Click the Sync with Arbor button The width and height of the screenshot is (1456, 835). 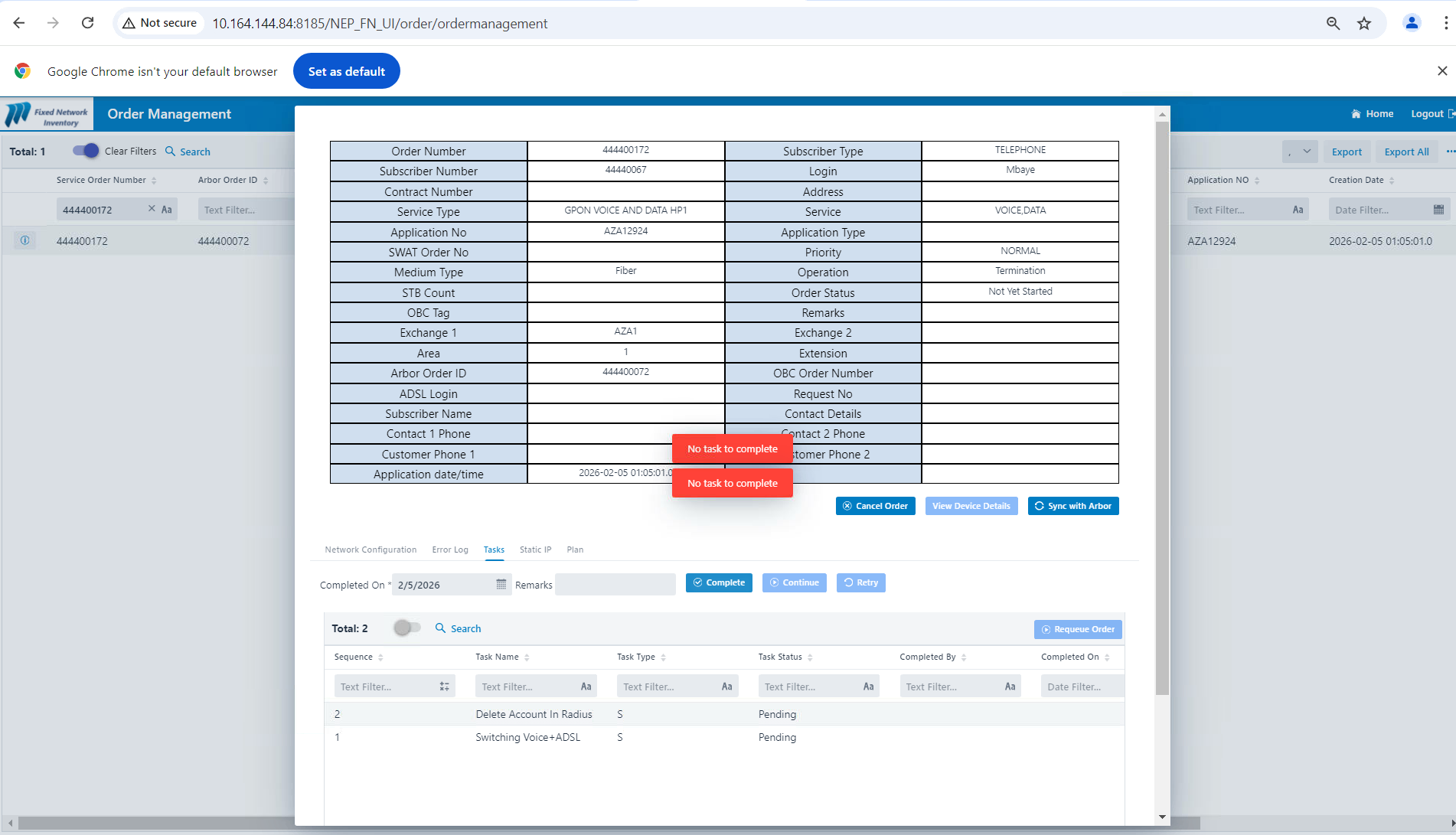click(x=1072, y=506)
